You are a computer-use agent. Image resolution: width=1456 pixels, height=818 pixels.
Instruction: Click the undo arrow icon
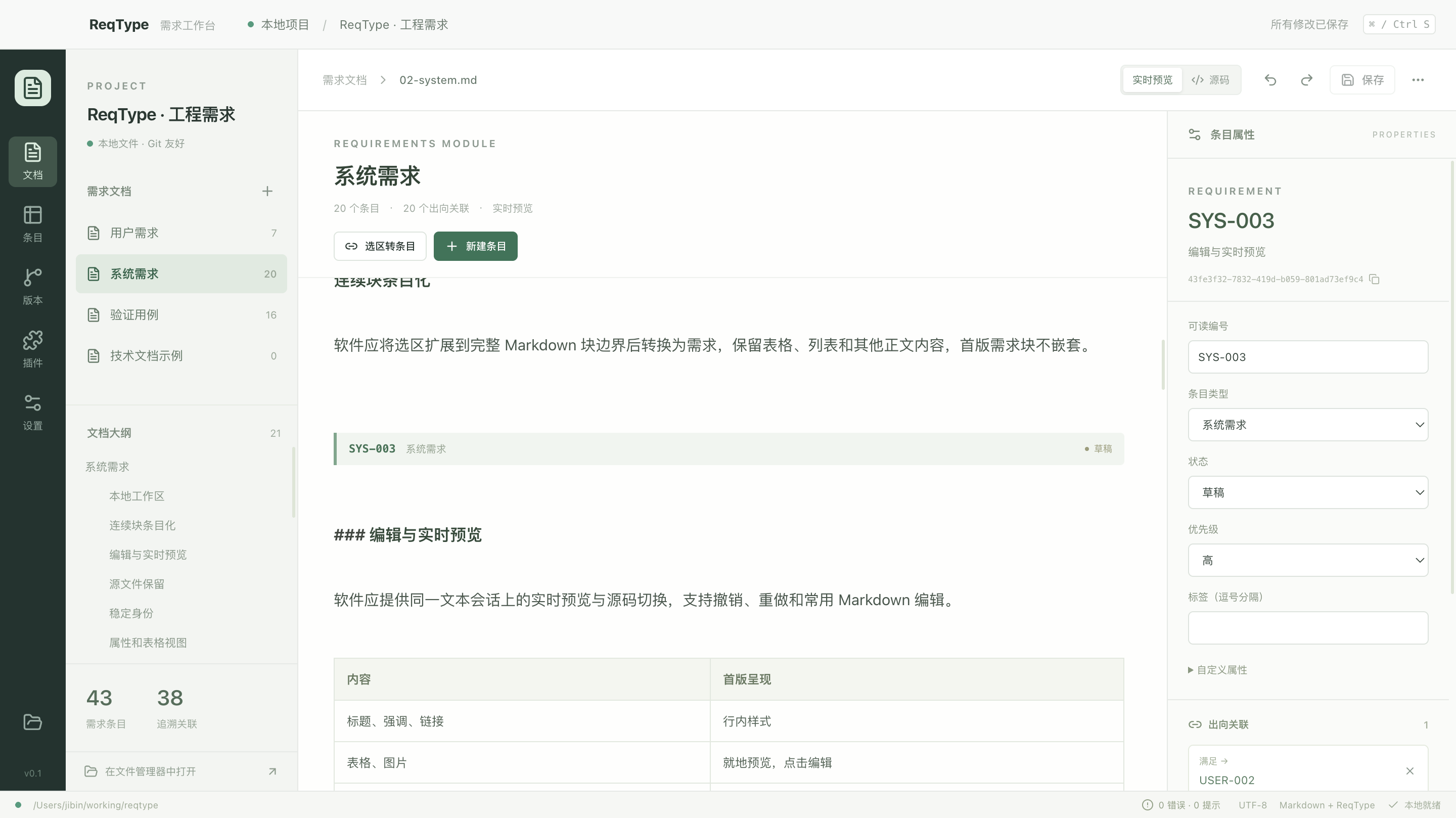point(1270,80)
